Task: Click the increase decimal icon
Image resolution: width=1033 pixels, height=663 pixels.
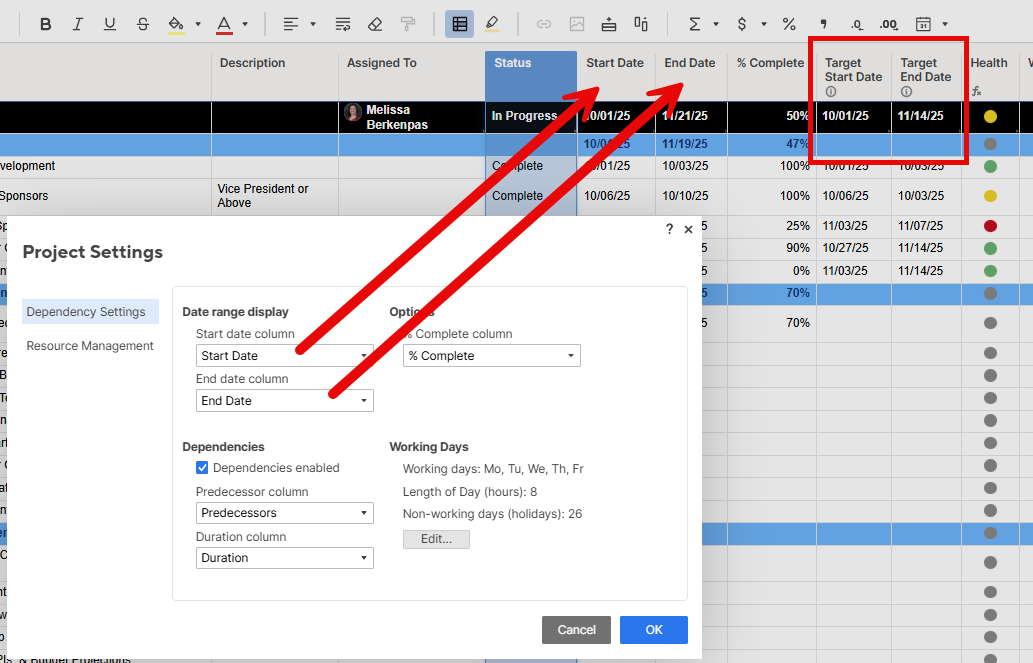Action: coord(888,25)
